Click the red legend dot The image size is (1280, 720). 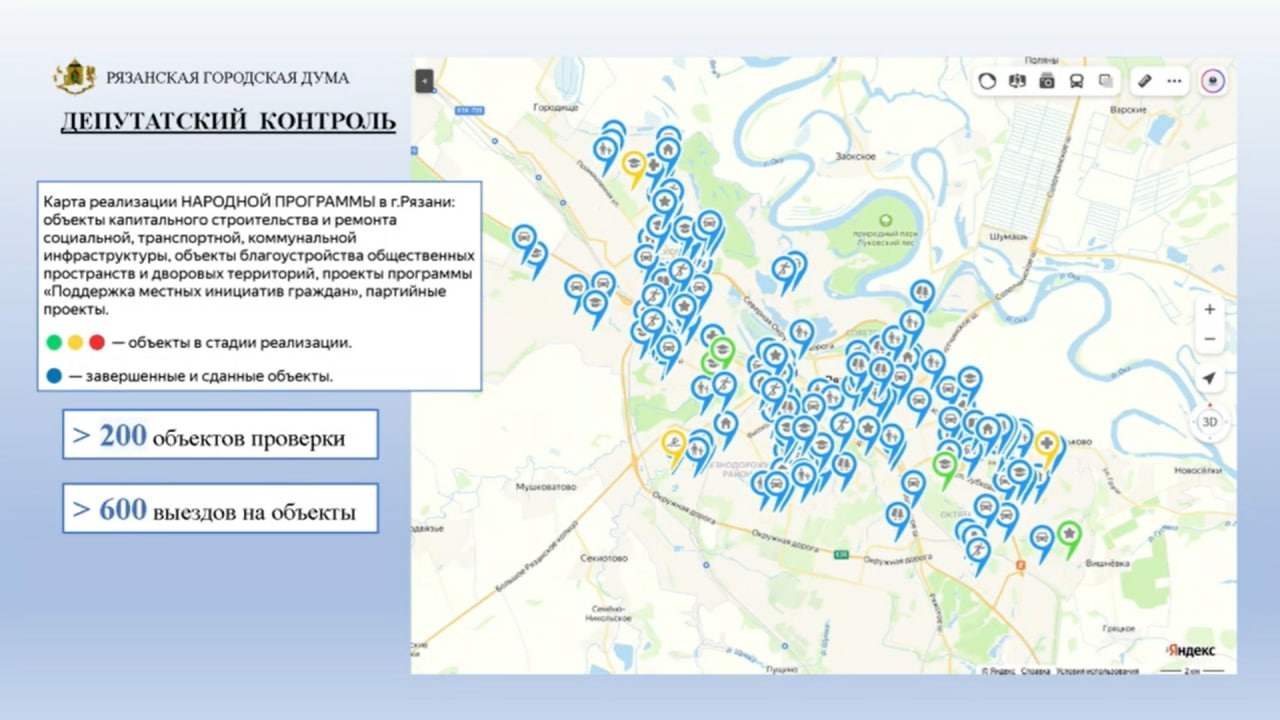tap(96, 342)
